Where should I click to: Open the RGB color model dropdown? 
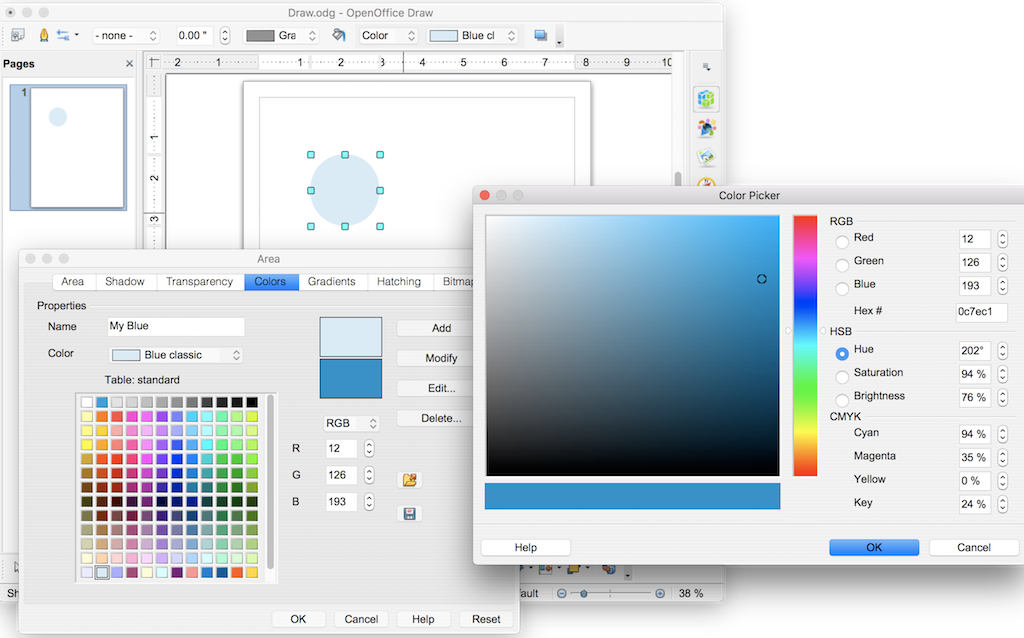click(x=351, y=423)
